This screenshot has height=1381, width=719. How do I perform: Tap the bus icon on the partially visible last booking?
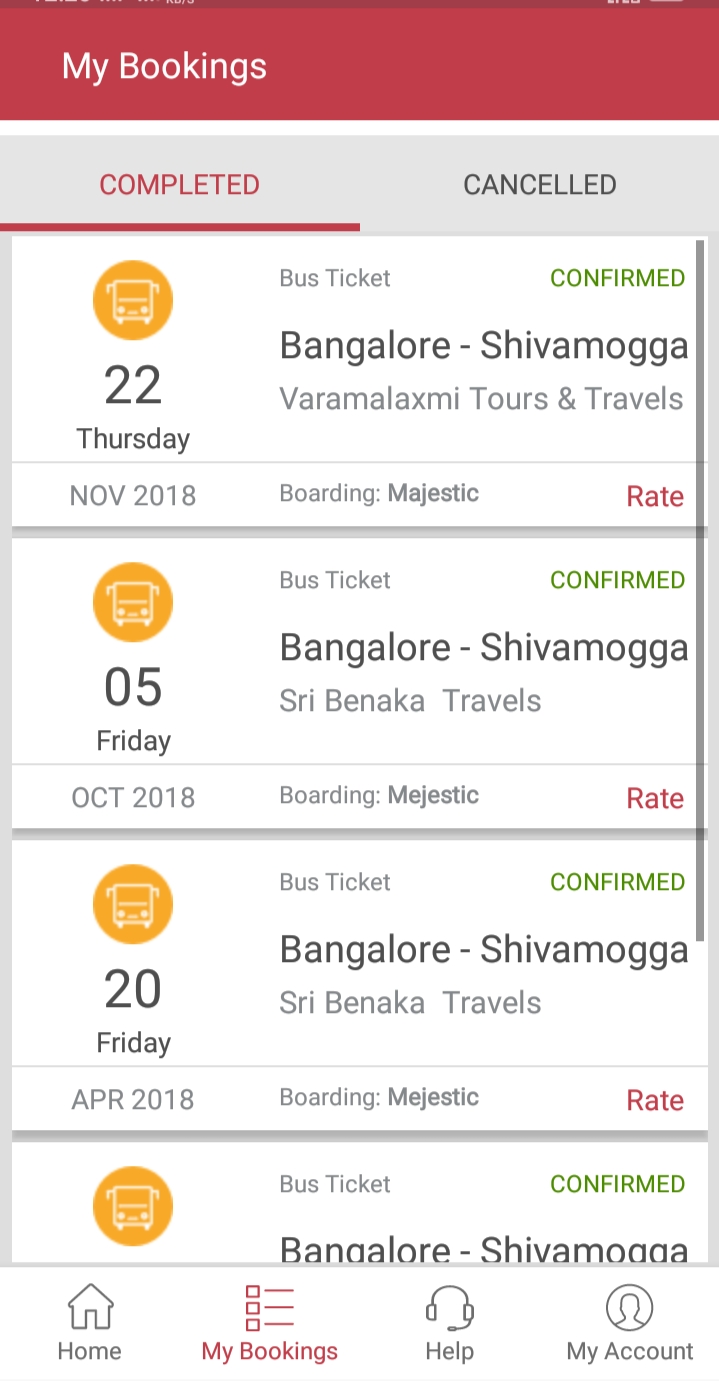tap(133, 1206)
